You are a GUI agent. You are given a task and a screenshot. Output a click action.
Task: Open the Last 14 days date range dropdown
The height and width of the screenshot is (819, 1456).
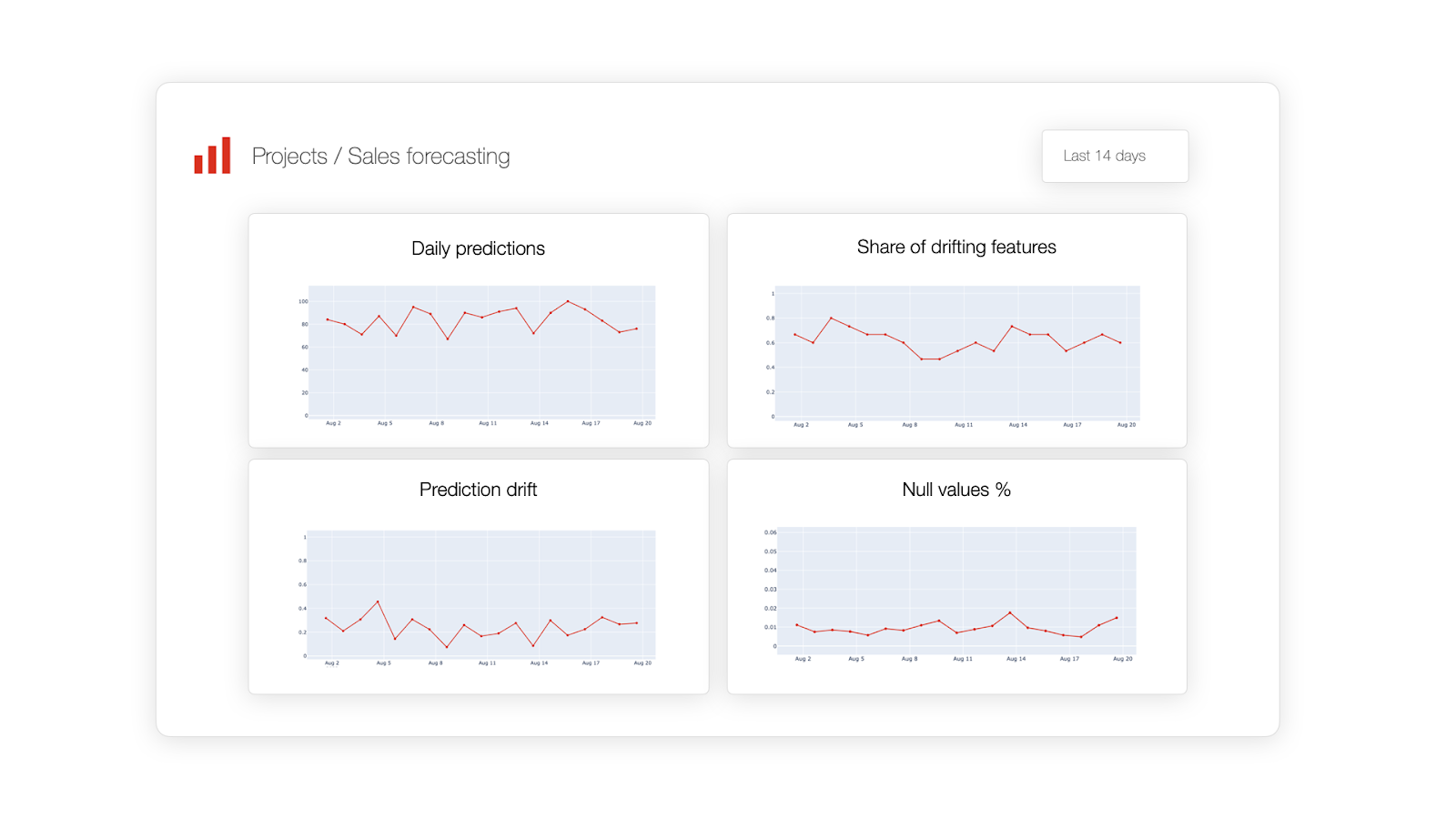click(x=1114, y=156)
